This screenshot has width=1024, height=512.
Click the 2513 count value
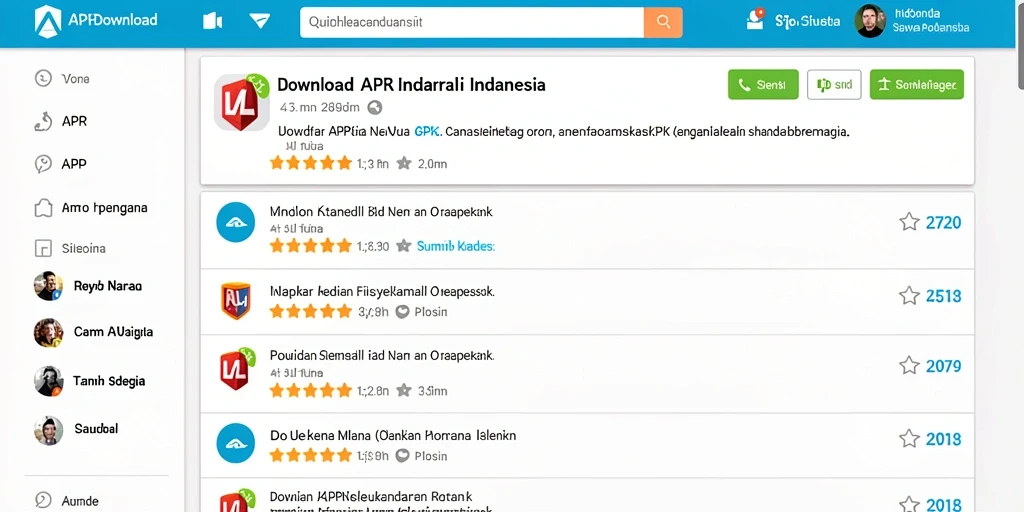pos(944,296)
